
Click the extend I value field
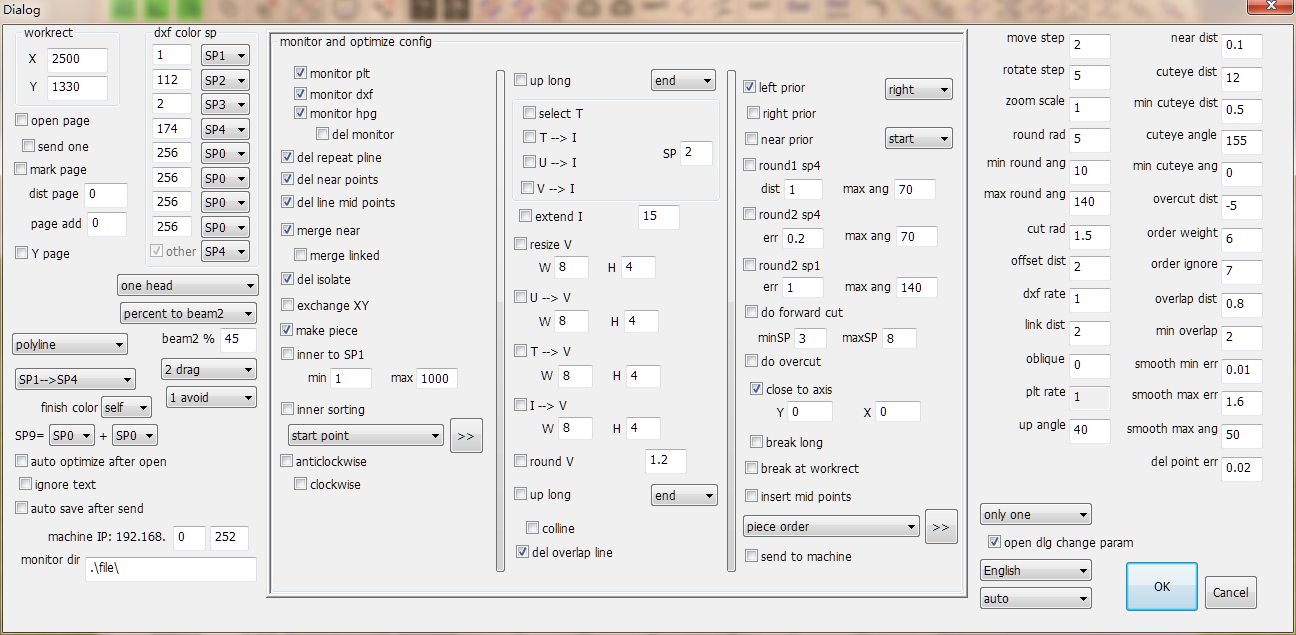(658, 217)
